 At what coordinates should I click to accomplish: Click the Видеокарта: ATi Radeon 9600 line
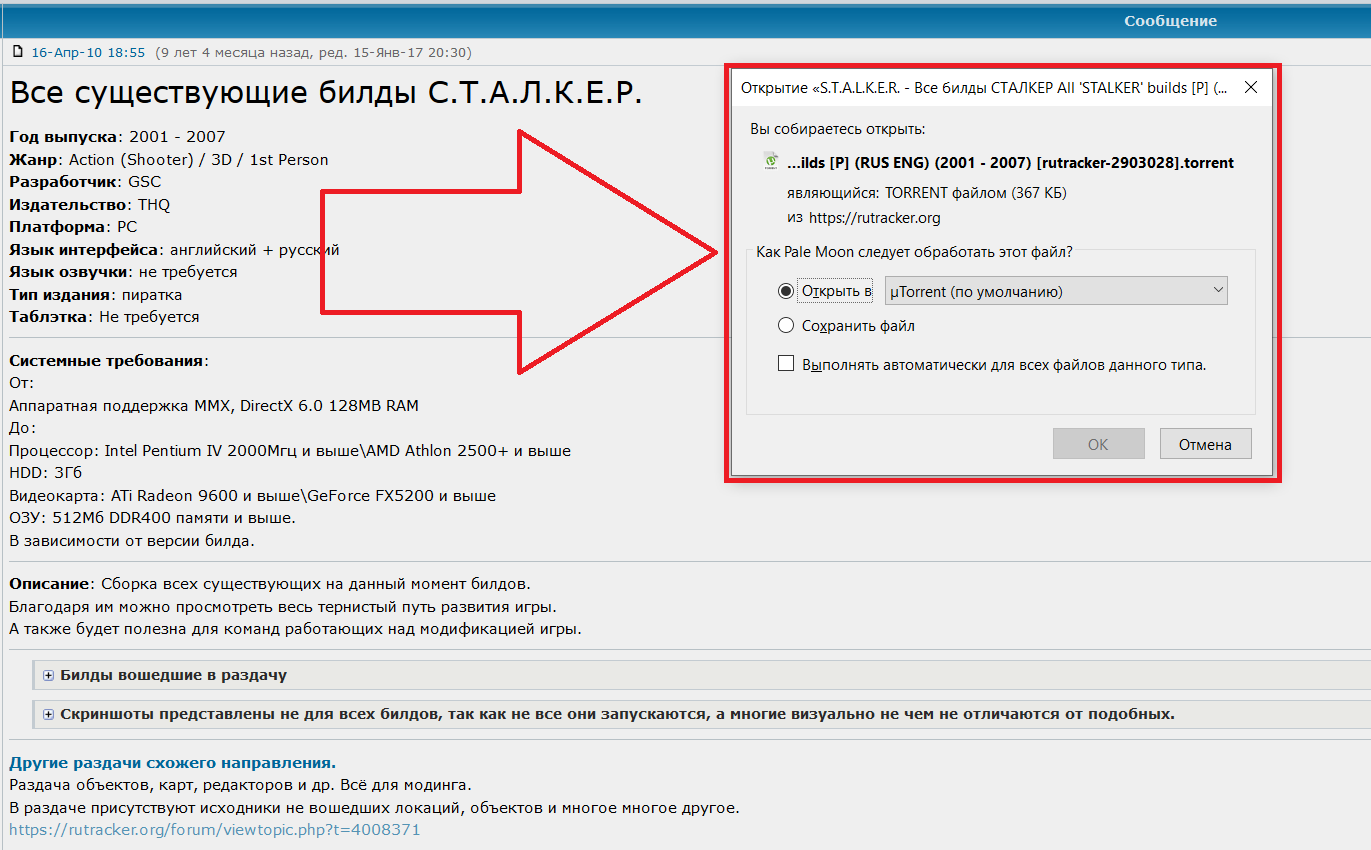pos(252,496)
